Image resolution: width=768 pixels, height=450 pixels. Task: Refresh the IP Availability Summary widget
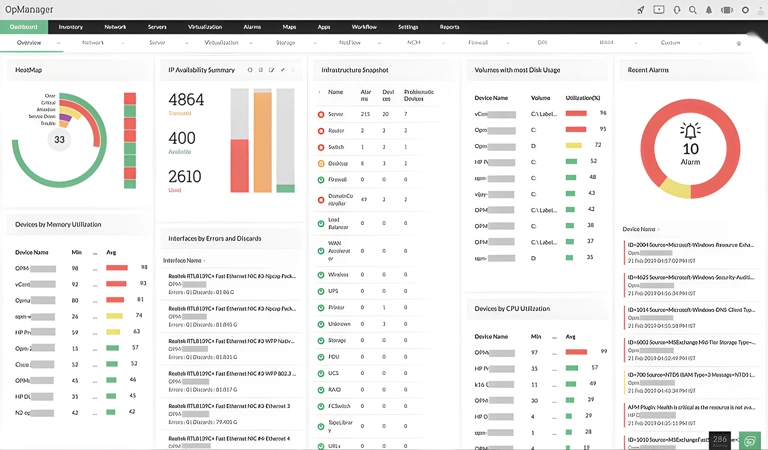tap(250, 70)
